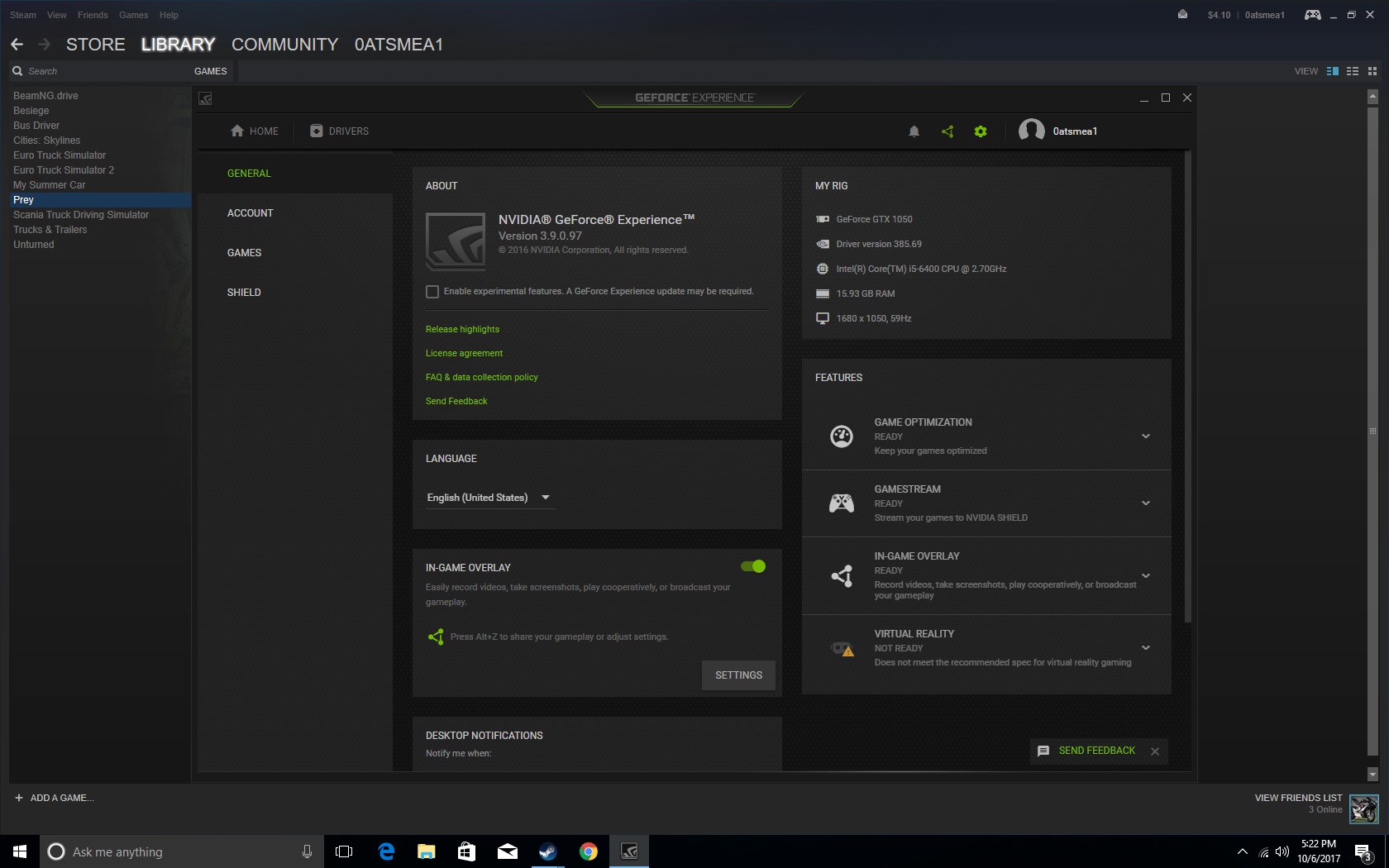Open the Steam GAMES filter dropdown

coord(211,71)
